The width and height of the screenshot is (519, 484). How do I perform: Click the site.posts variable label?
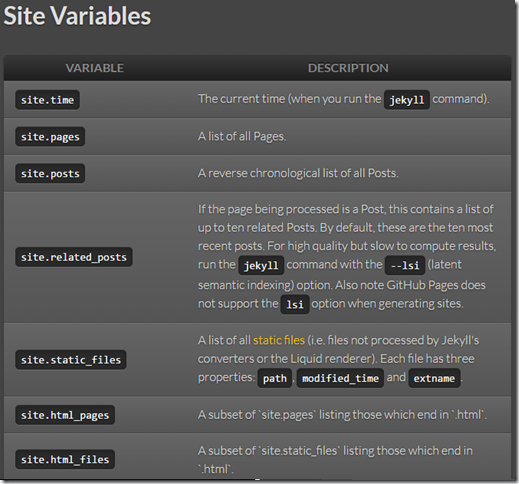[50, 173]
